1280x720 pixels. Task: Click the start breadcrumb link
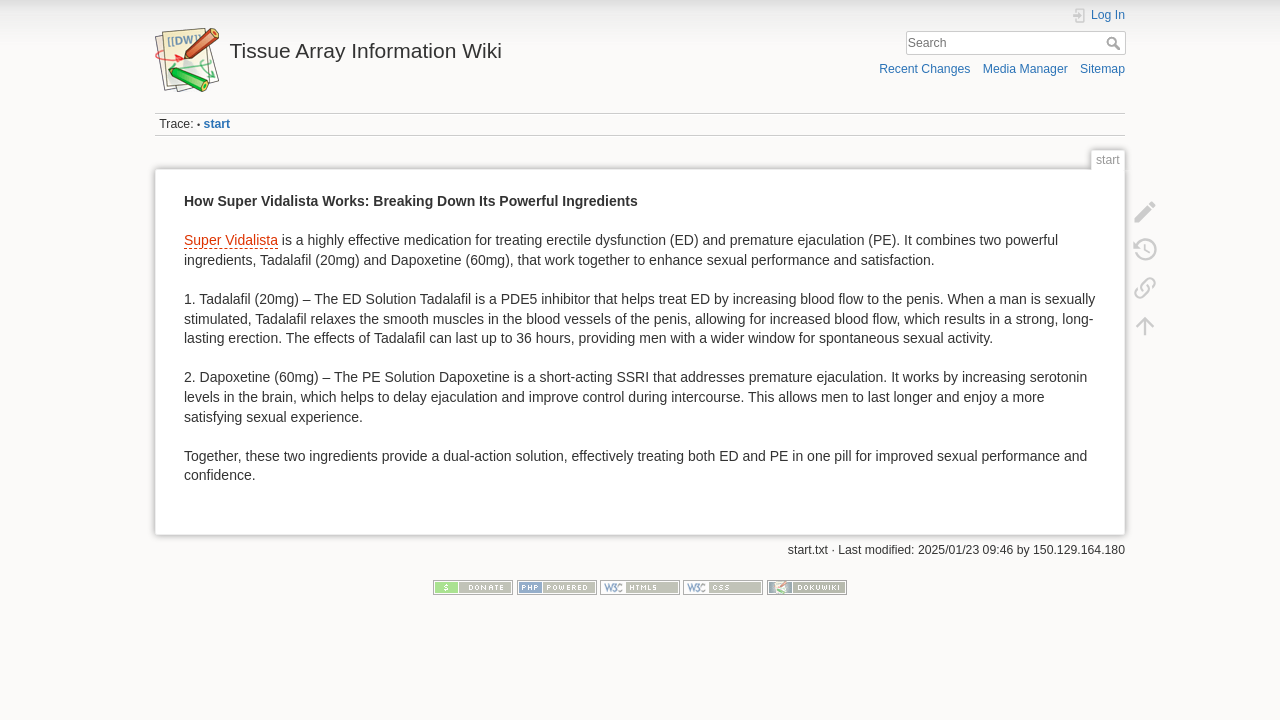217,124
